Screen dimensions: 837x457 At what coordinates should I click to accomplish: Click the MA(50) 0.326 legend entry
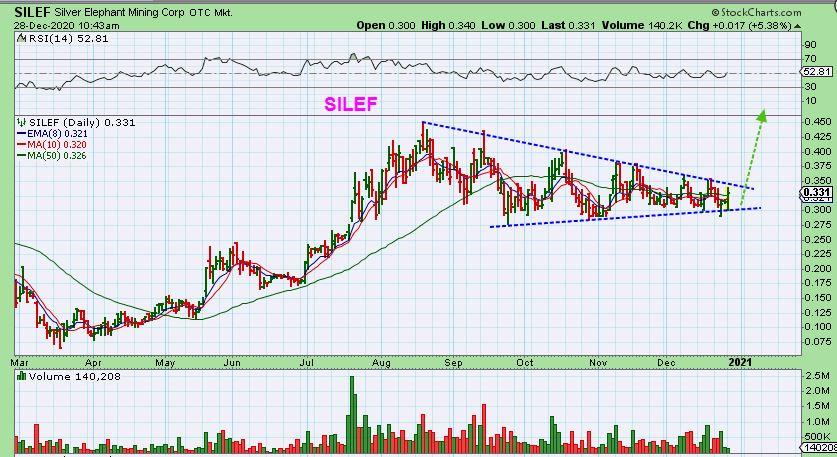(x=57, y=156)
